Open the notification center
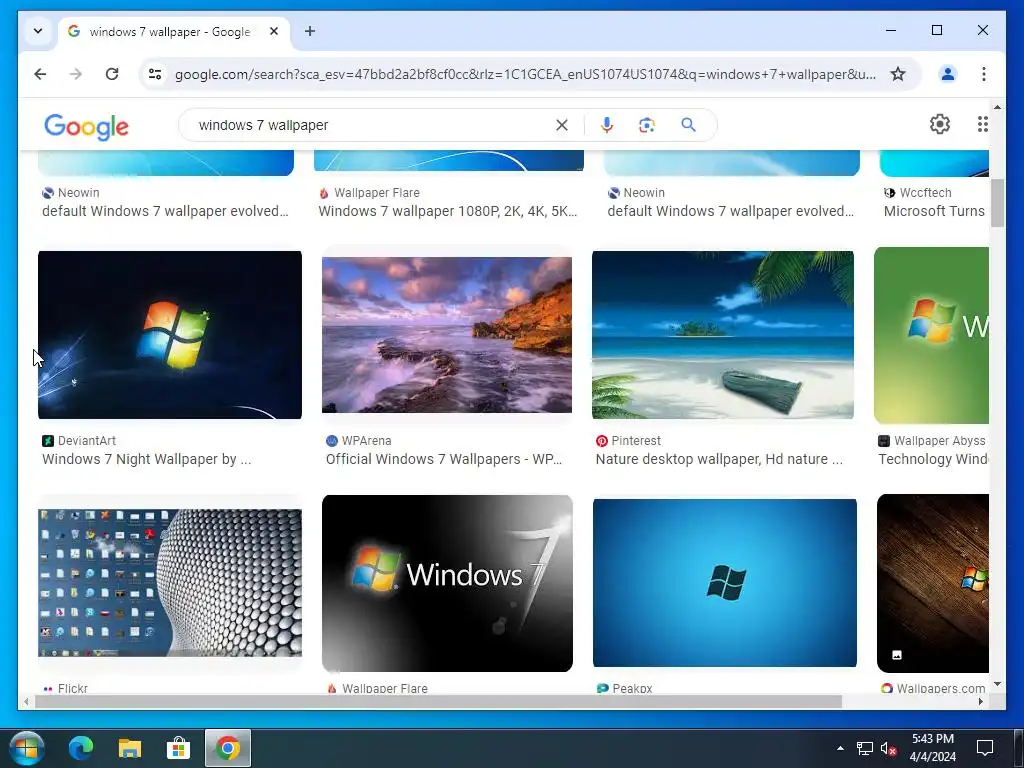 (985, 748)
